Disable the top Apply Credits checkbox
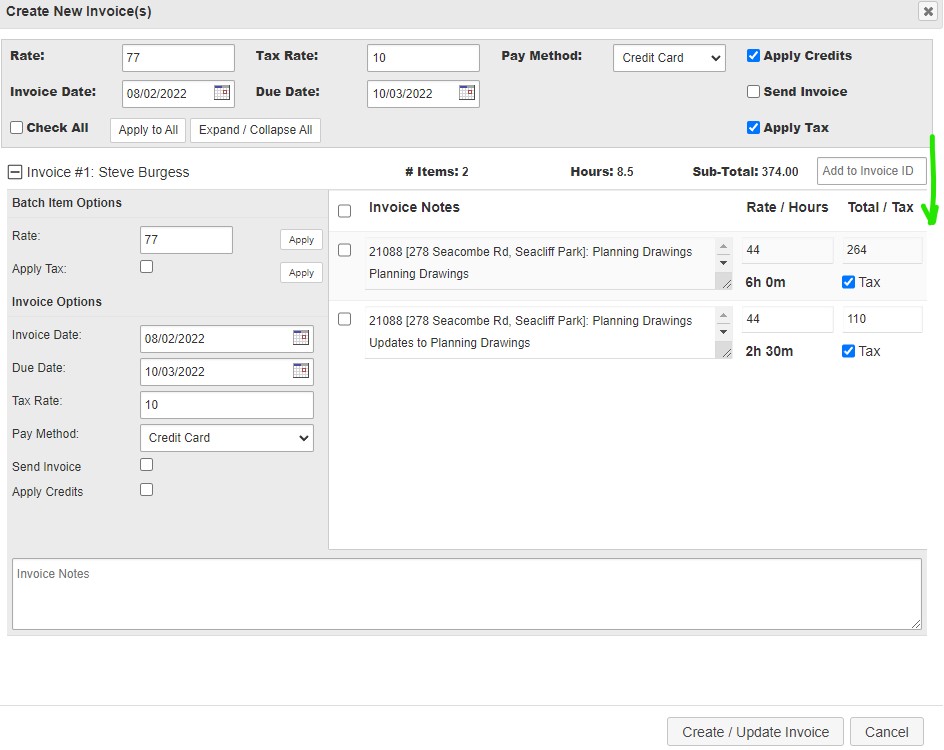 tap(754, 56)
